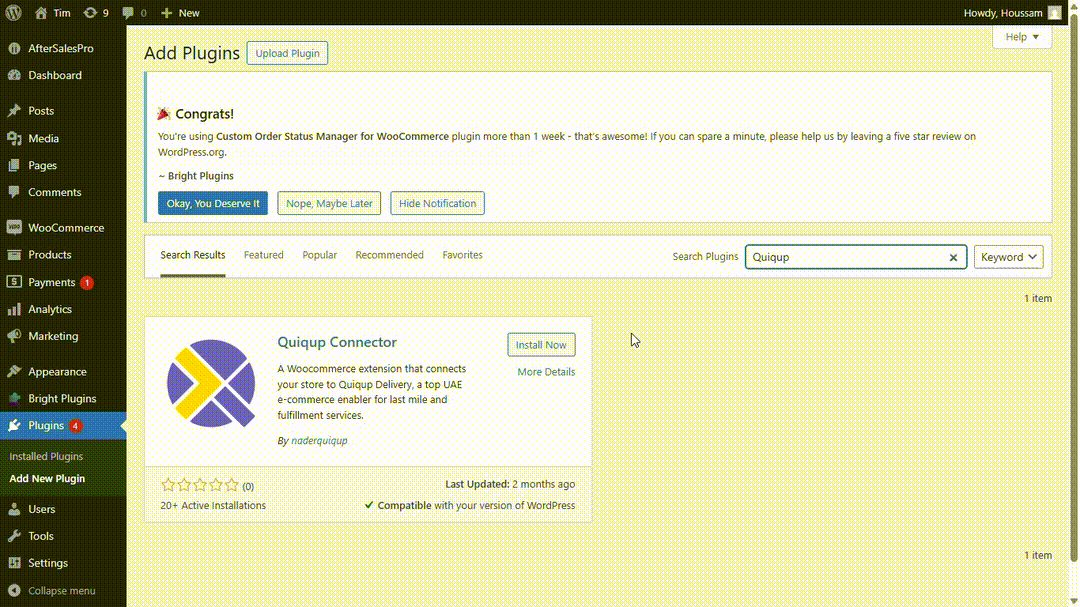Click Install Now for Quiqup Connector
The height and width of the screenshot is (607, 1080).
541,344
